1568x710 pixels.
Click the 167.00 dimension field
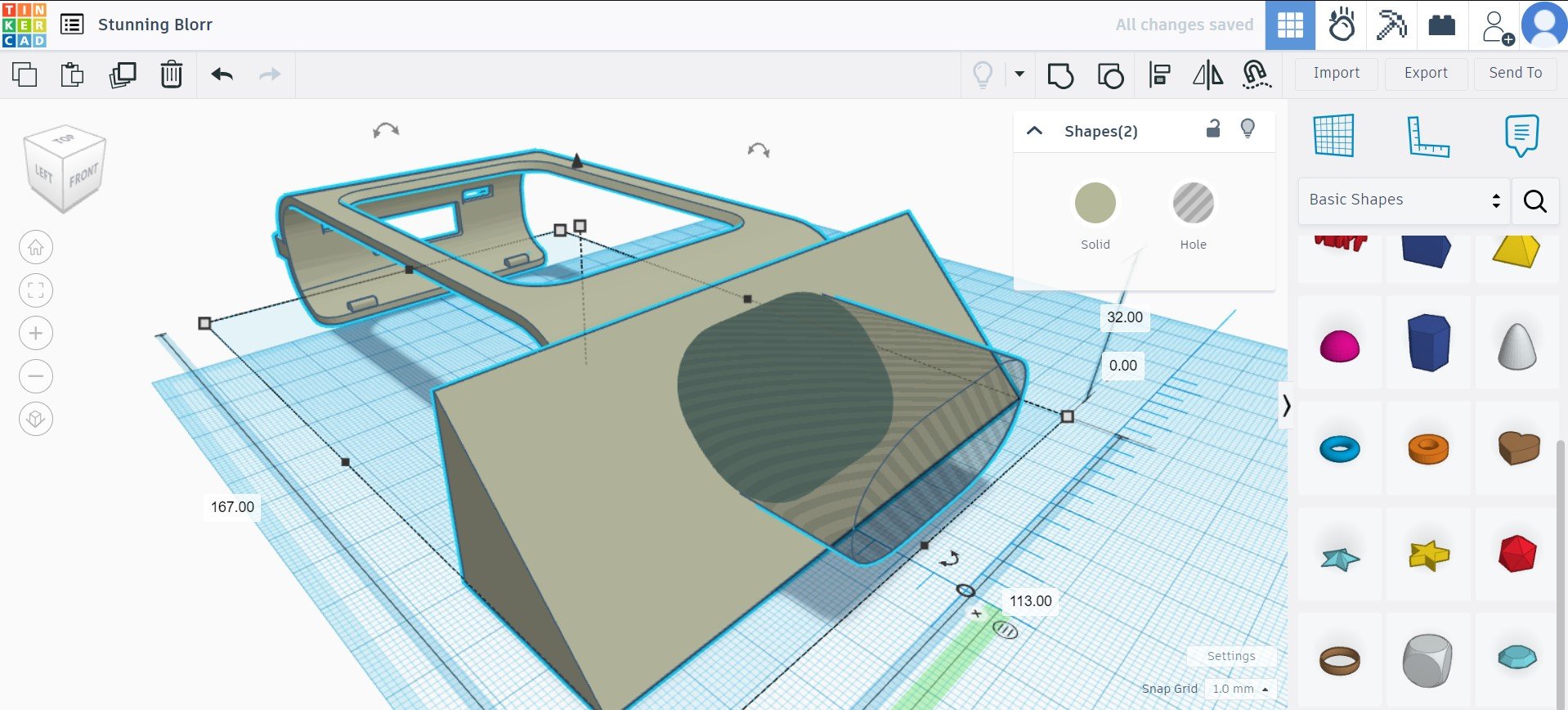pyautogui.click(x=232, y=507)
